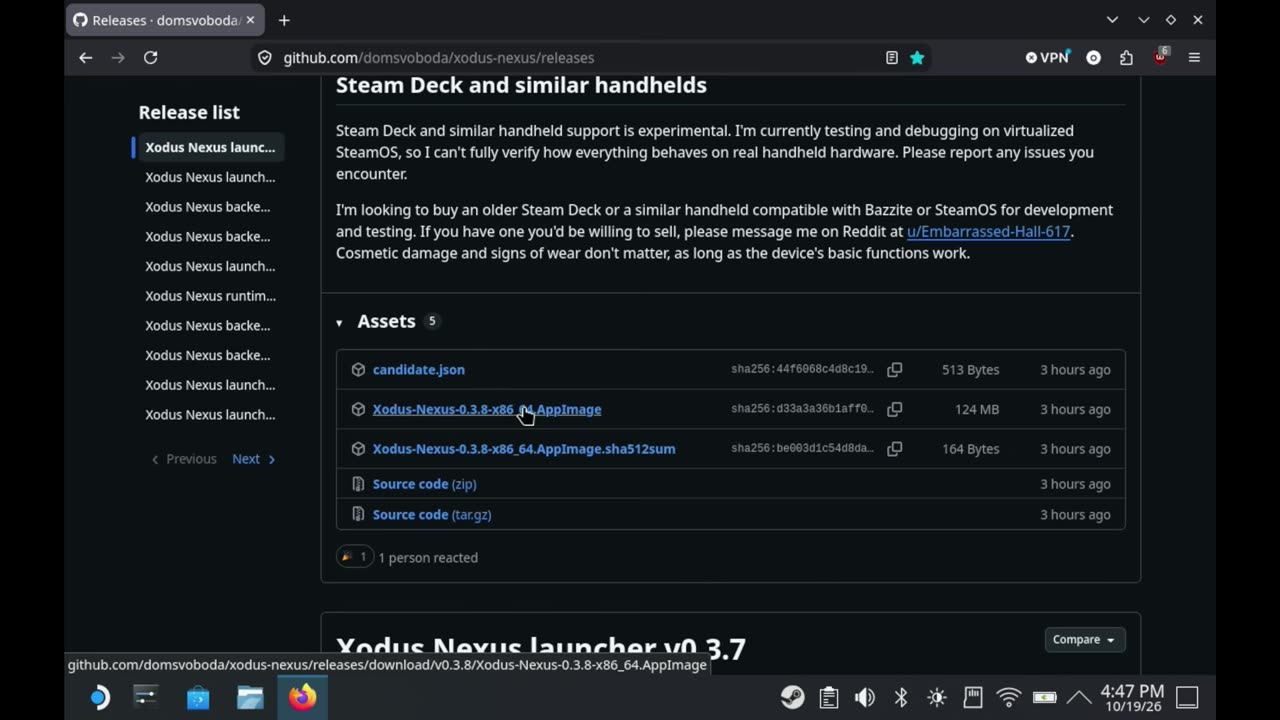Collapse the Assets section
1280x720 pixels.
(x=339, y=322)
